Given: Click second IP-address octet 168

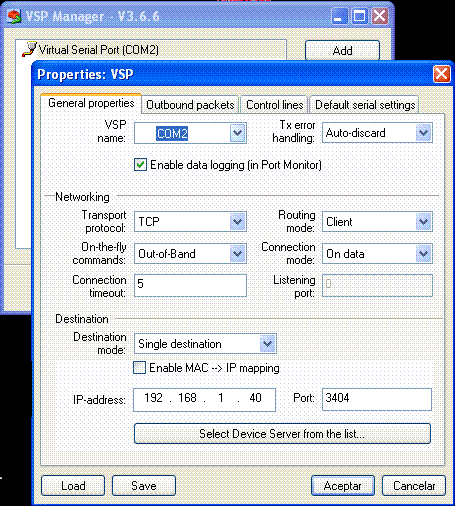Looking at the screenshot, I should (187, 398).
